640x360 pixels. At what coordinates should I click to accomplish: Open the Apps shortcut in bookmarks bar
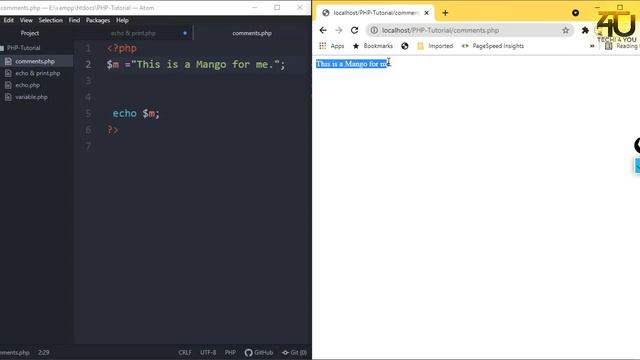pyautogui.click(x=331, y=46)
